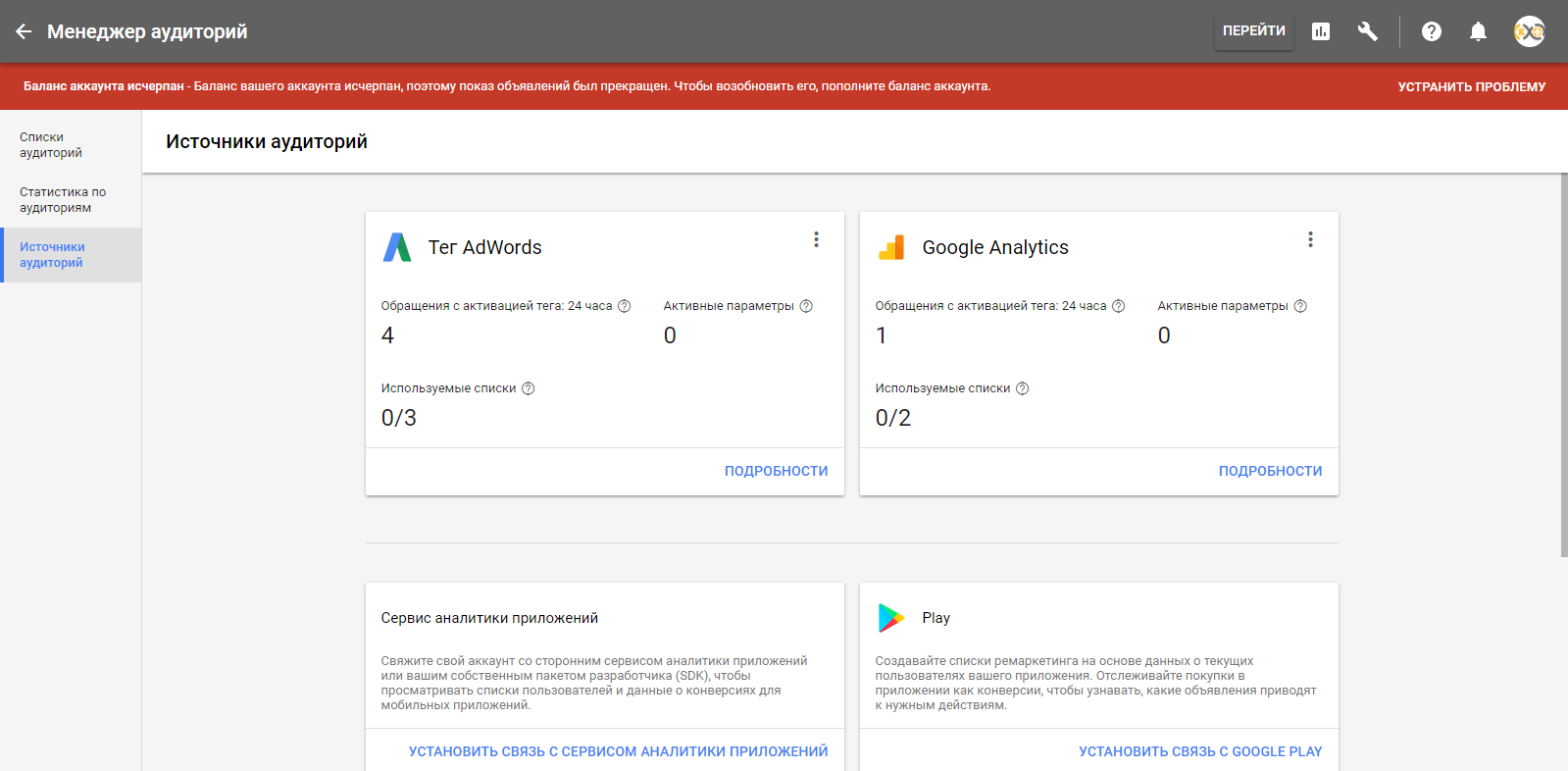Click the Сервис аналитики приложений heading
The height and width of the screenshot is (771, 1568).
pyautogui.click(x=489, y=618)
